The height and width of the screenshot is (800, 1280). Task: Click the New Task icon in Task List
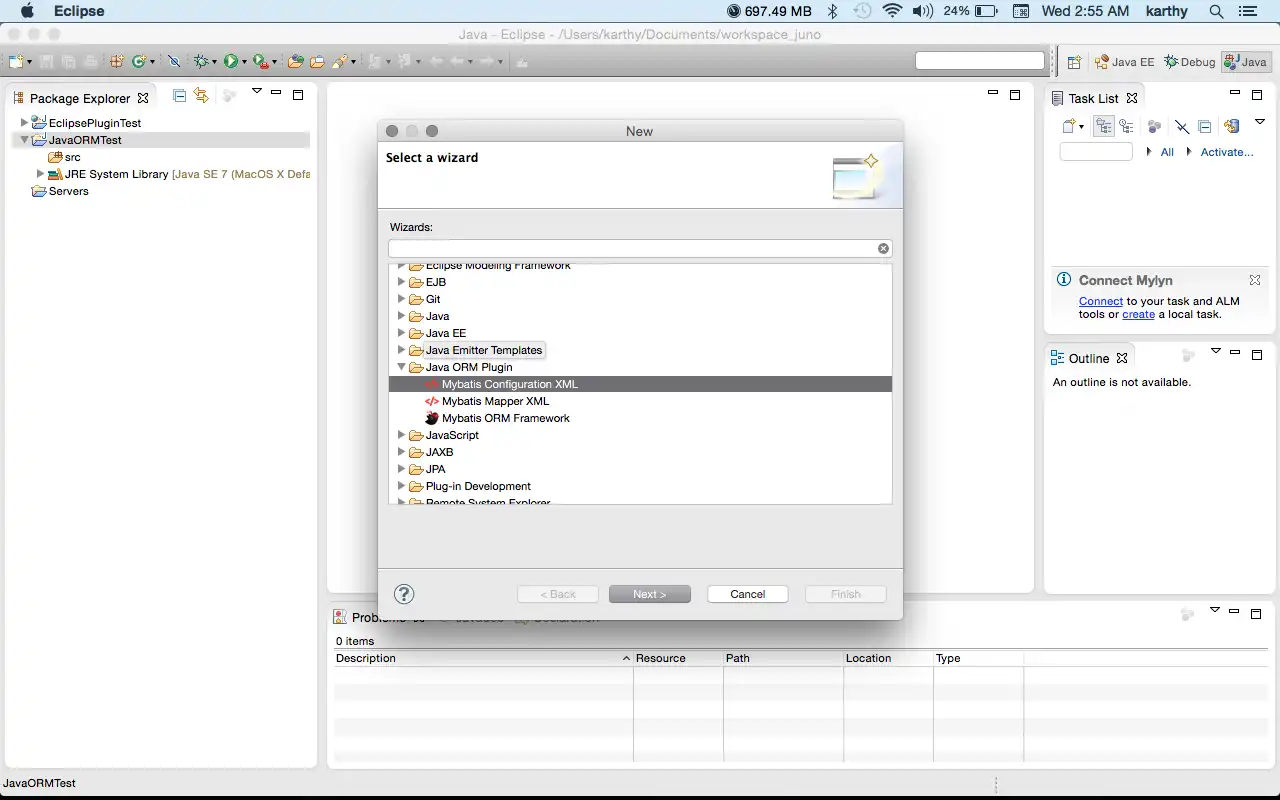click(x=1068, y=126)
